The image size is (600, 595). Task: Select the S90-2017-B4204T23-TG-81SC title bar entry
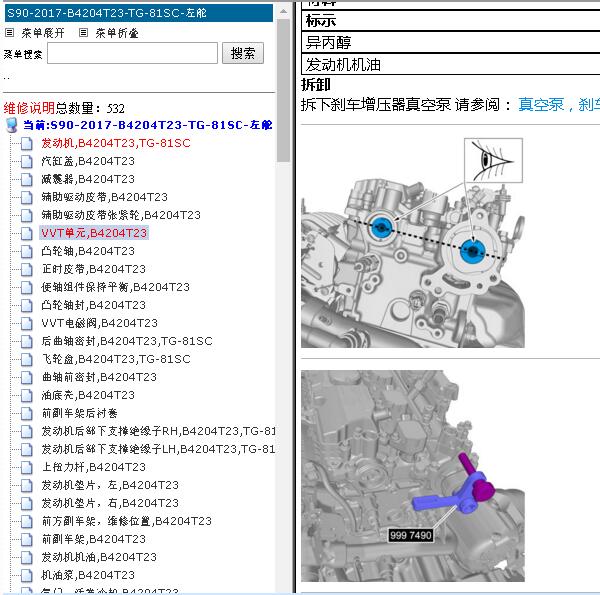(x=139, y=13)
